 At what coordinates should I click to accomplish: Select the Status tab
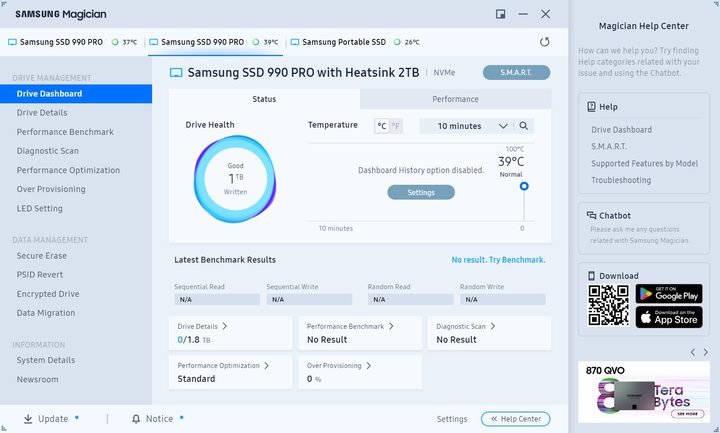pos(264,99)
